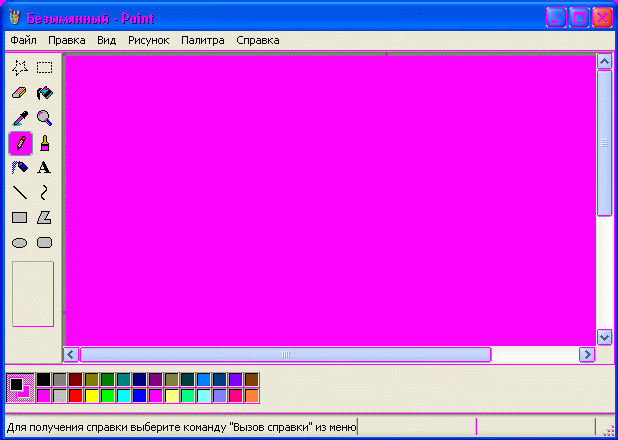Select the Curve tool
Image resolution: width=618 pixels, height=440 pixels.
(x=44, y=193)
